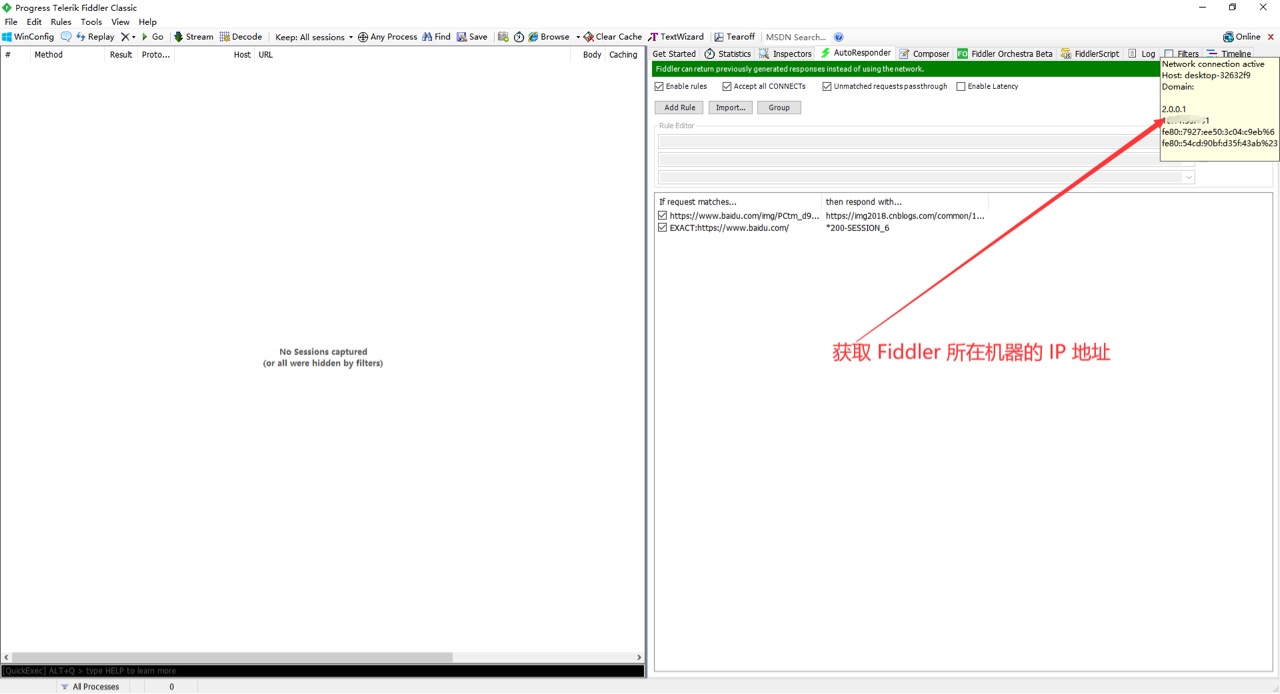Switch to the Statistics tab
Screen dimensions: 1280x694
[727, 54]
